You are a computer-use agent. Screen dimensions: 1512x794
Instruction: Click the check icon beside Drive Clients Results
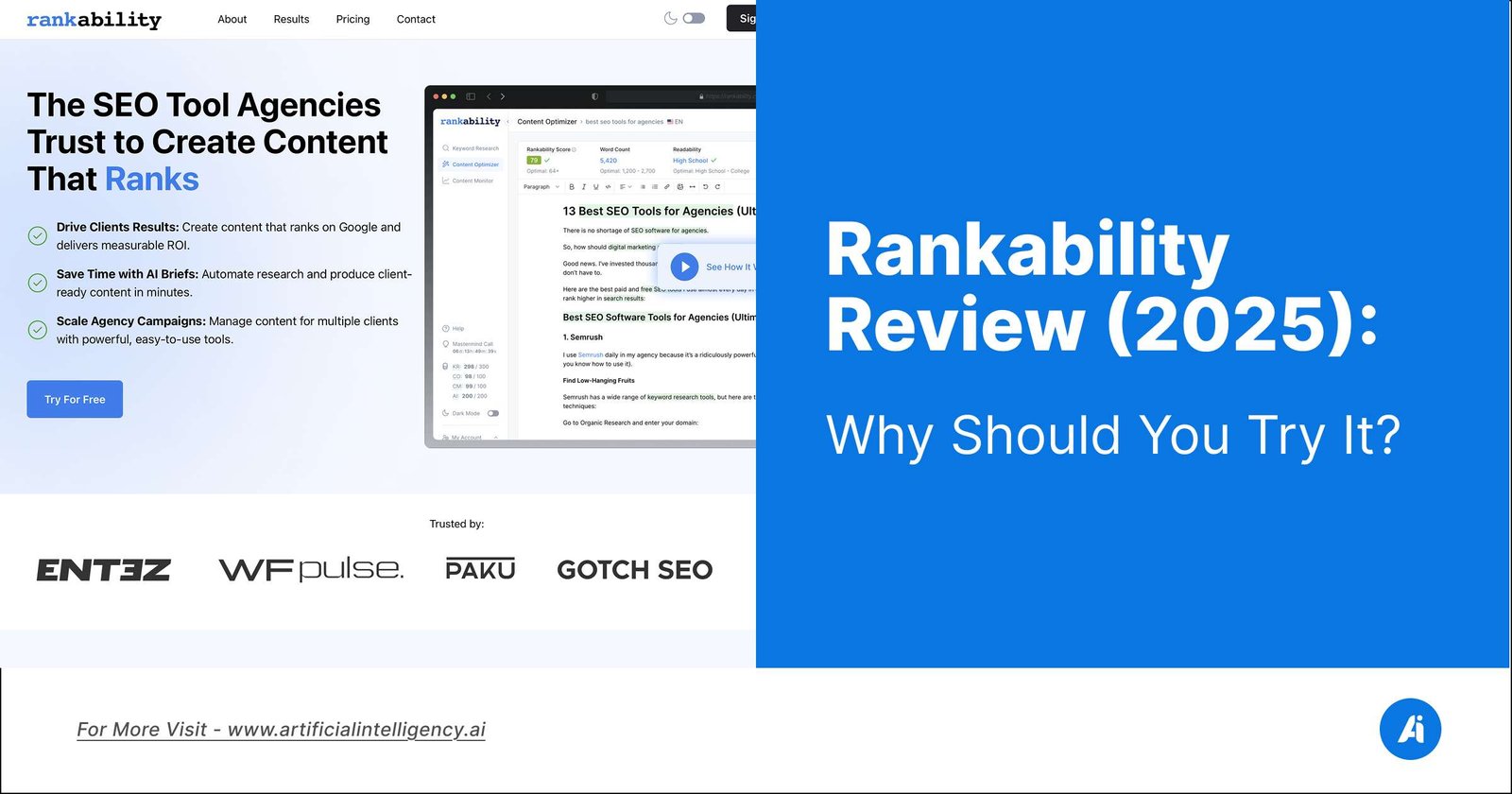(37, 235)
